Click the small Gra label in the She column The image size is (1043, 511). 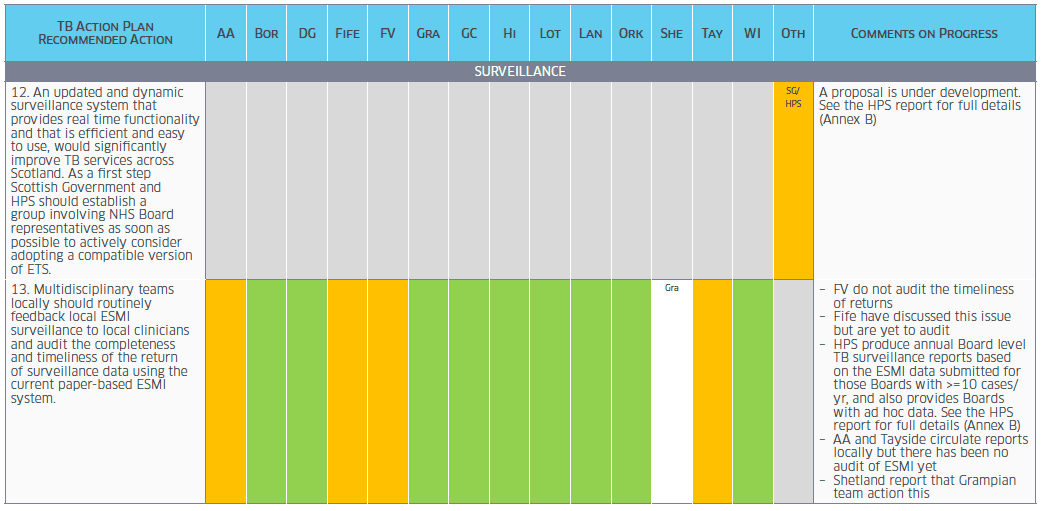[x=672, y=289]
